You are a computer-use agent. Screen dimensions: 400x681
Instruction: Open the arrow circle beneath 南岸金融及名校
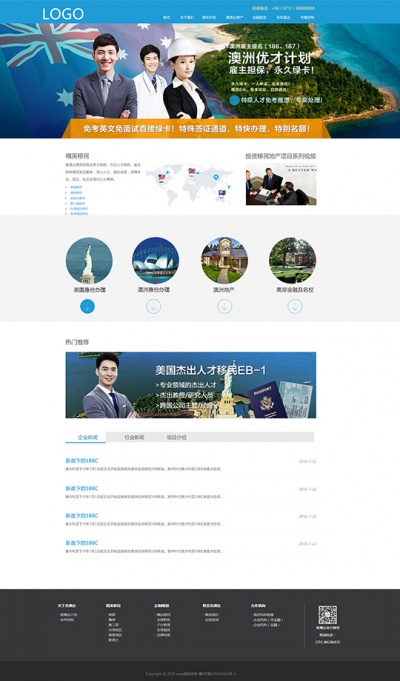point(295,306)
